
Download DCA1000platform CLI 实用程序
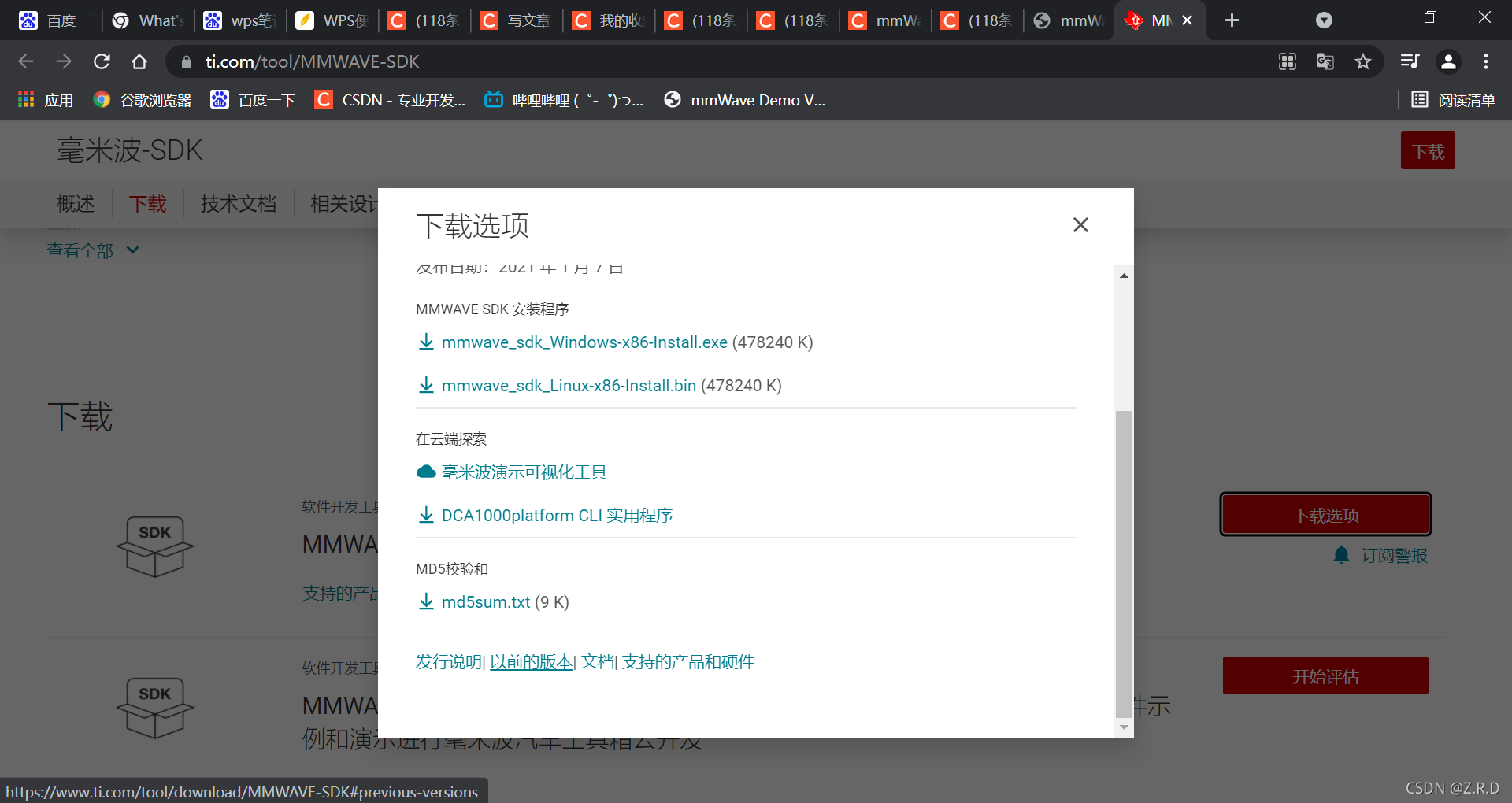pos(557,516)
